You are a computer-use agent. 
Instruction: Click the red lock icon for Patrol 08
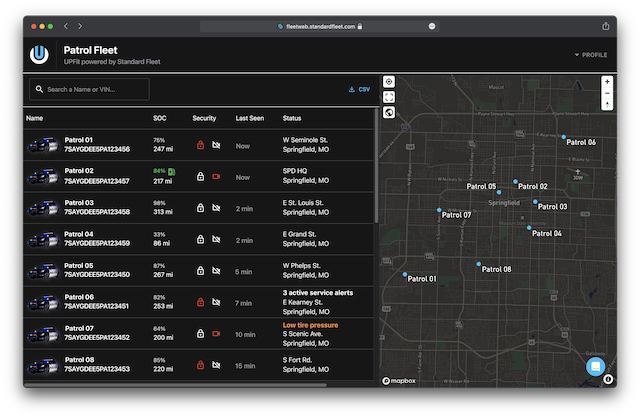tap(200, 365)
